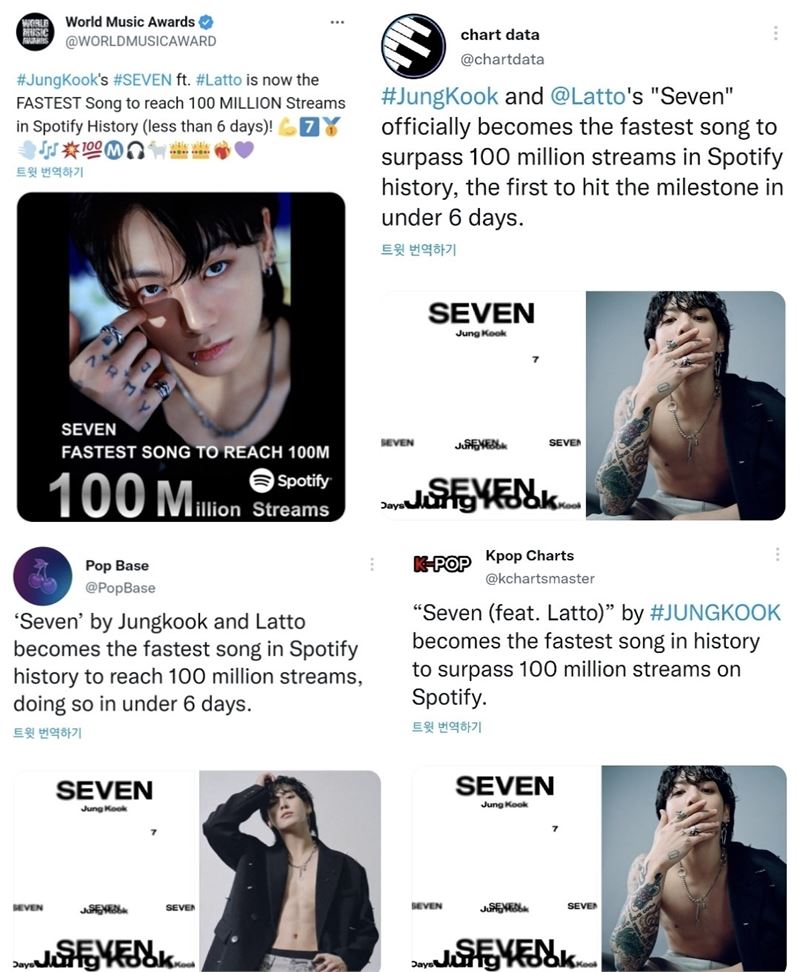Viewport: 800px width, 972px height.
Task: Open the @Latto mention link
Action: pos(587,96)
